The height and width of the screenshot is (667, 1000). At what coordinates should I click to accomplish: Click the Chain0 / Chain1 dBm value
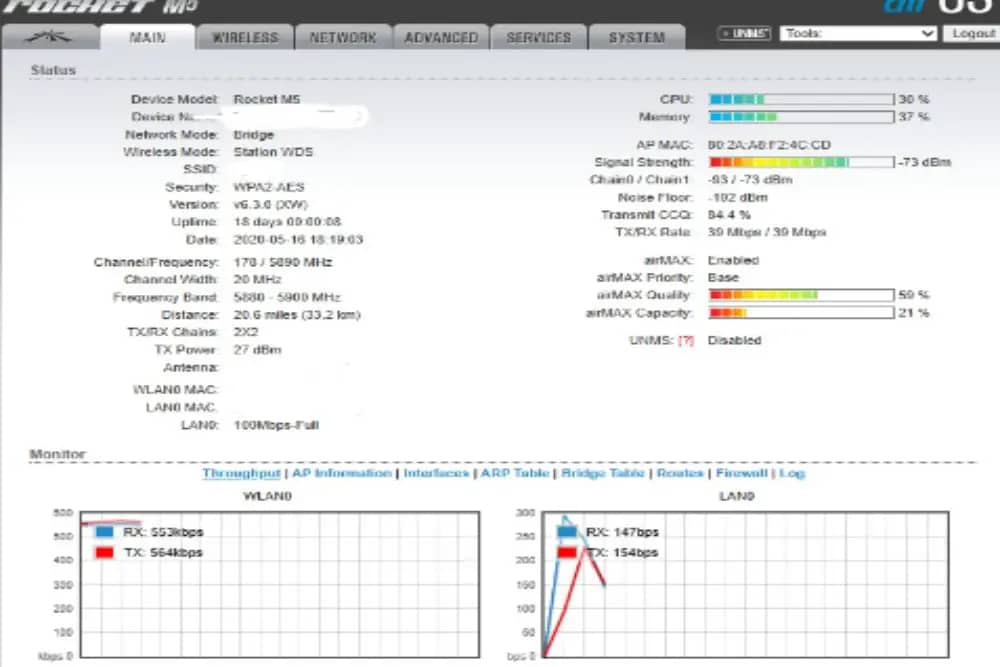coord(750,180)
